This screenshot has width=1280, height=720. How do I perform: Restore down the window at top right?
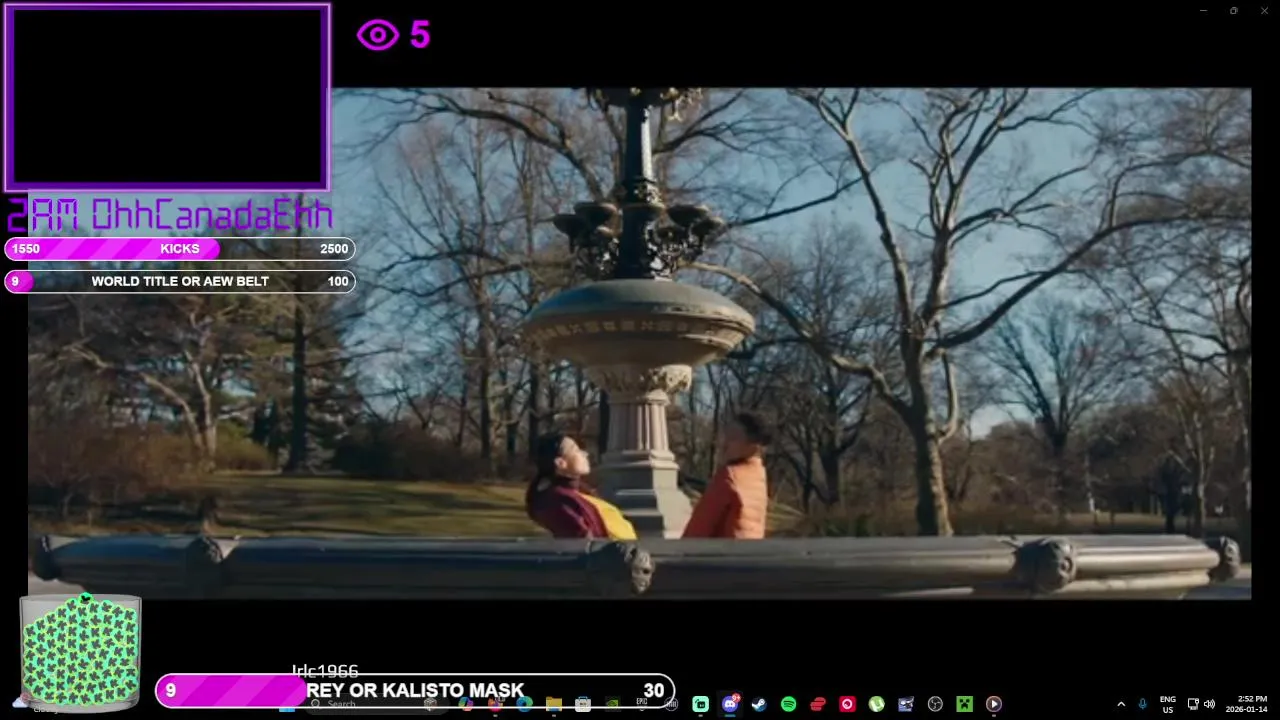tap(1233, 11)
